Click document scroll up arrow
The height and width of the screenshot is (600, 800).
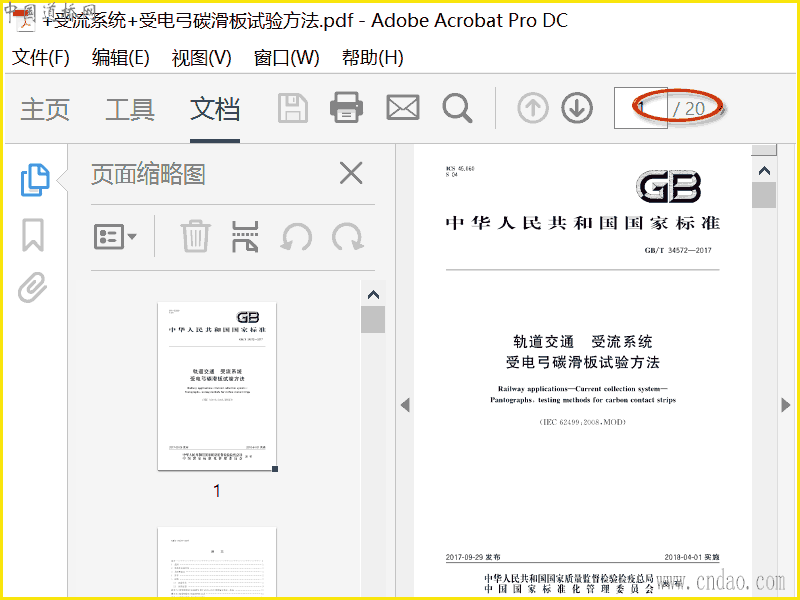pyautogui.click(x=764, y=171)
